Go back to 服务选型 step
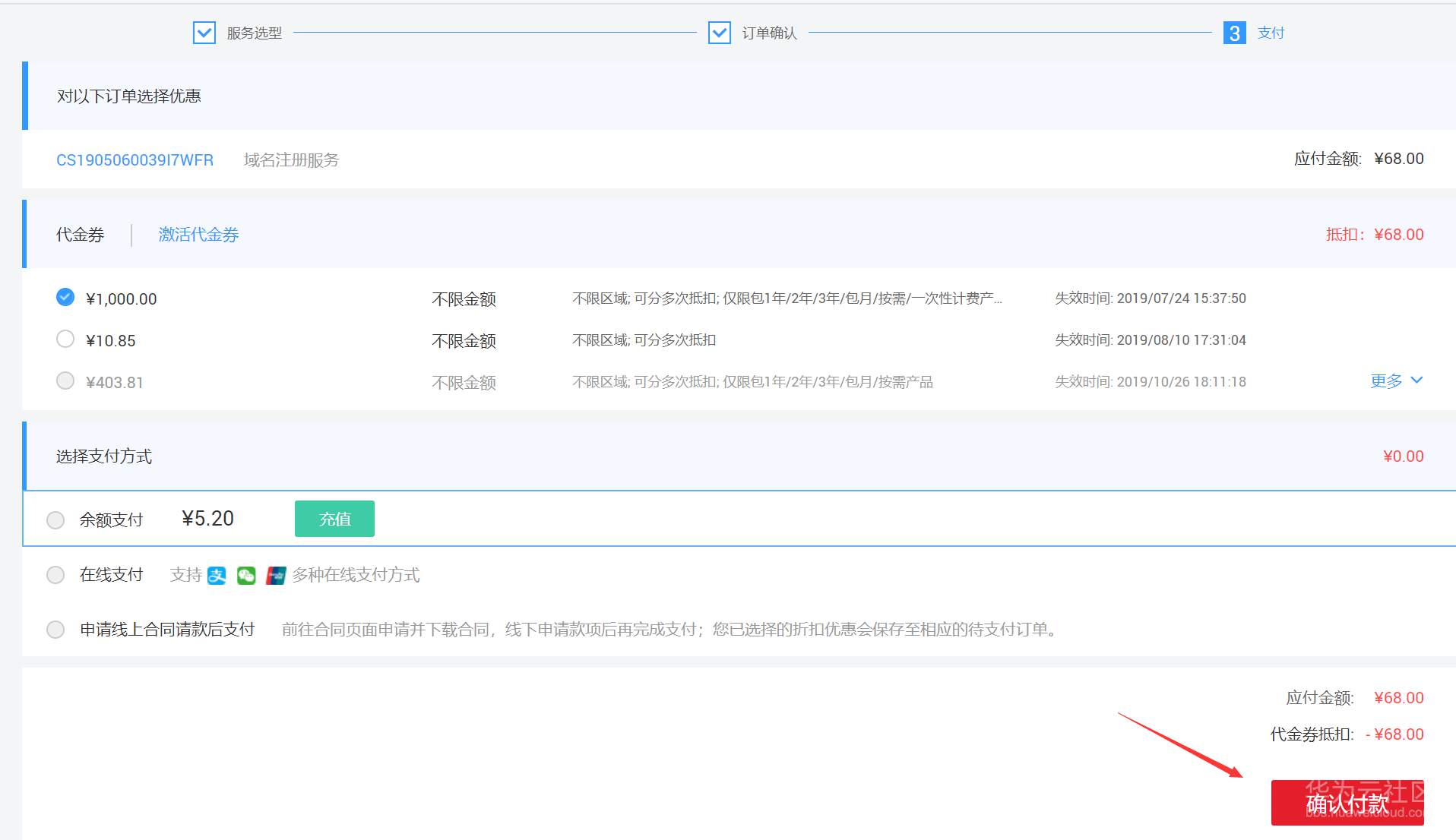The width and height of the screenshot is (1456, 840). (255, 33)
